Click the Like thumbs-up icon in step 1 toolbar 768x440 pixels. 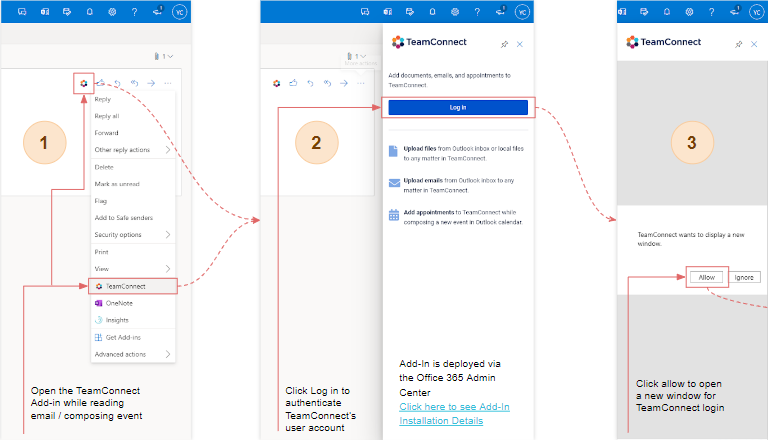click(x=100, y=83)
